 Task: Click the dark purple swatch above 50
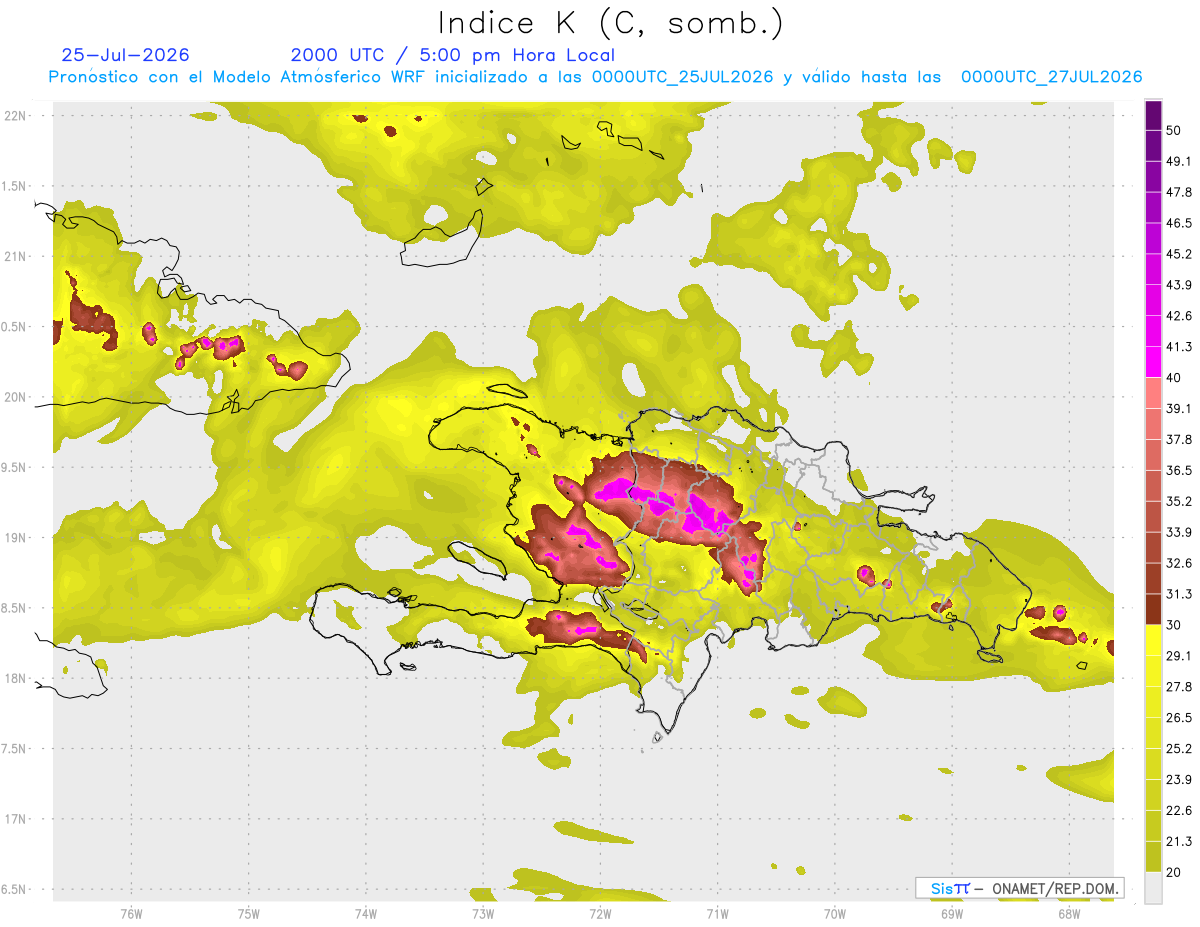(x=1153, y=115)
